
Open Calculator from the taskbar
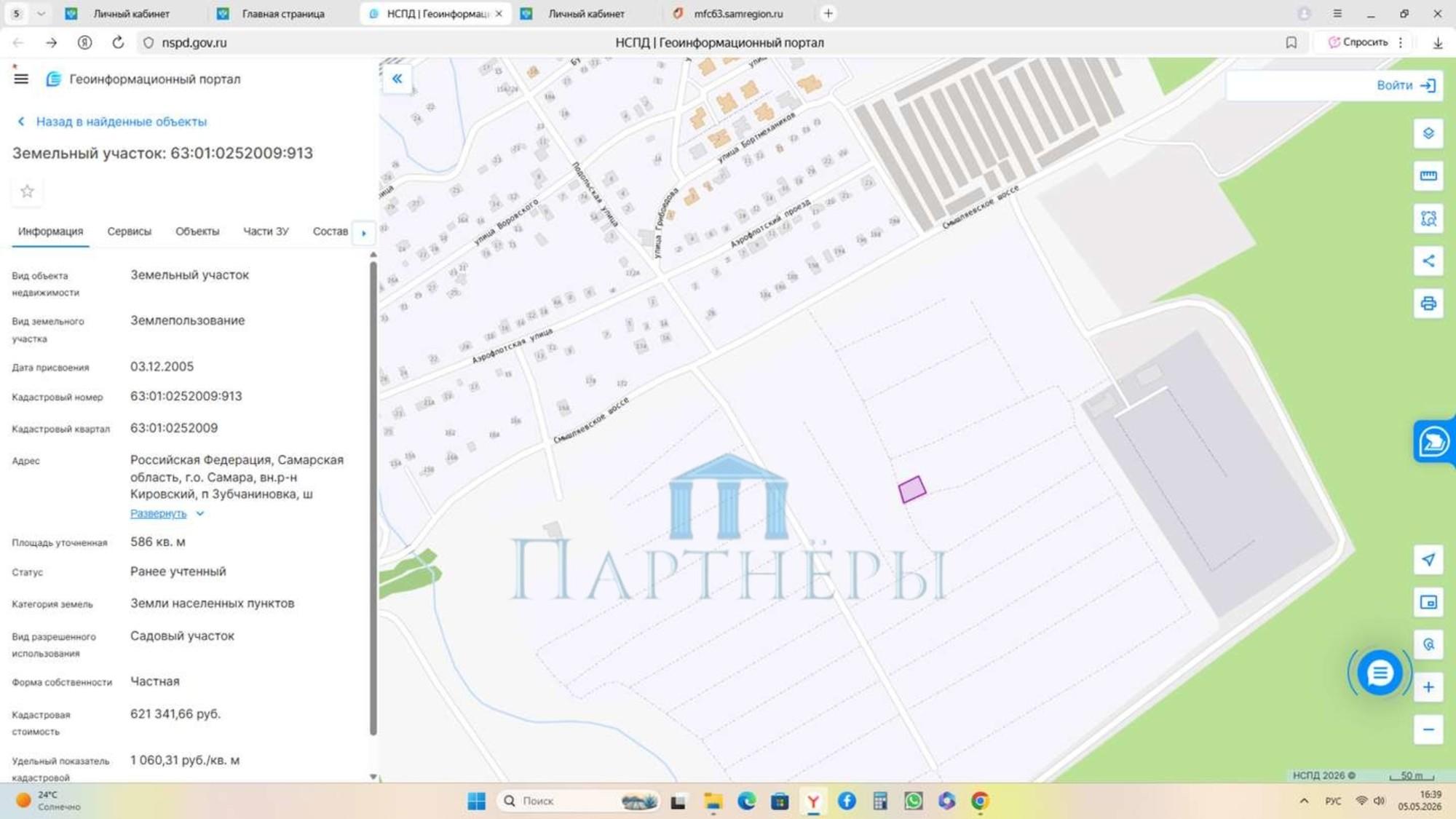click(x=879, y=801)
